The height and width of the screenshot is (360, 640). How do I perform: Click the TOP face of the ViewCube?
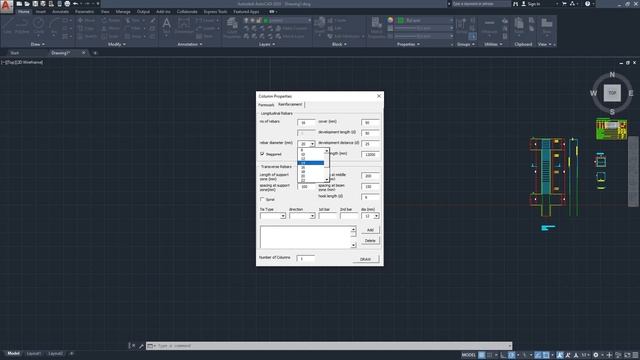pos(612,93)
